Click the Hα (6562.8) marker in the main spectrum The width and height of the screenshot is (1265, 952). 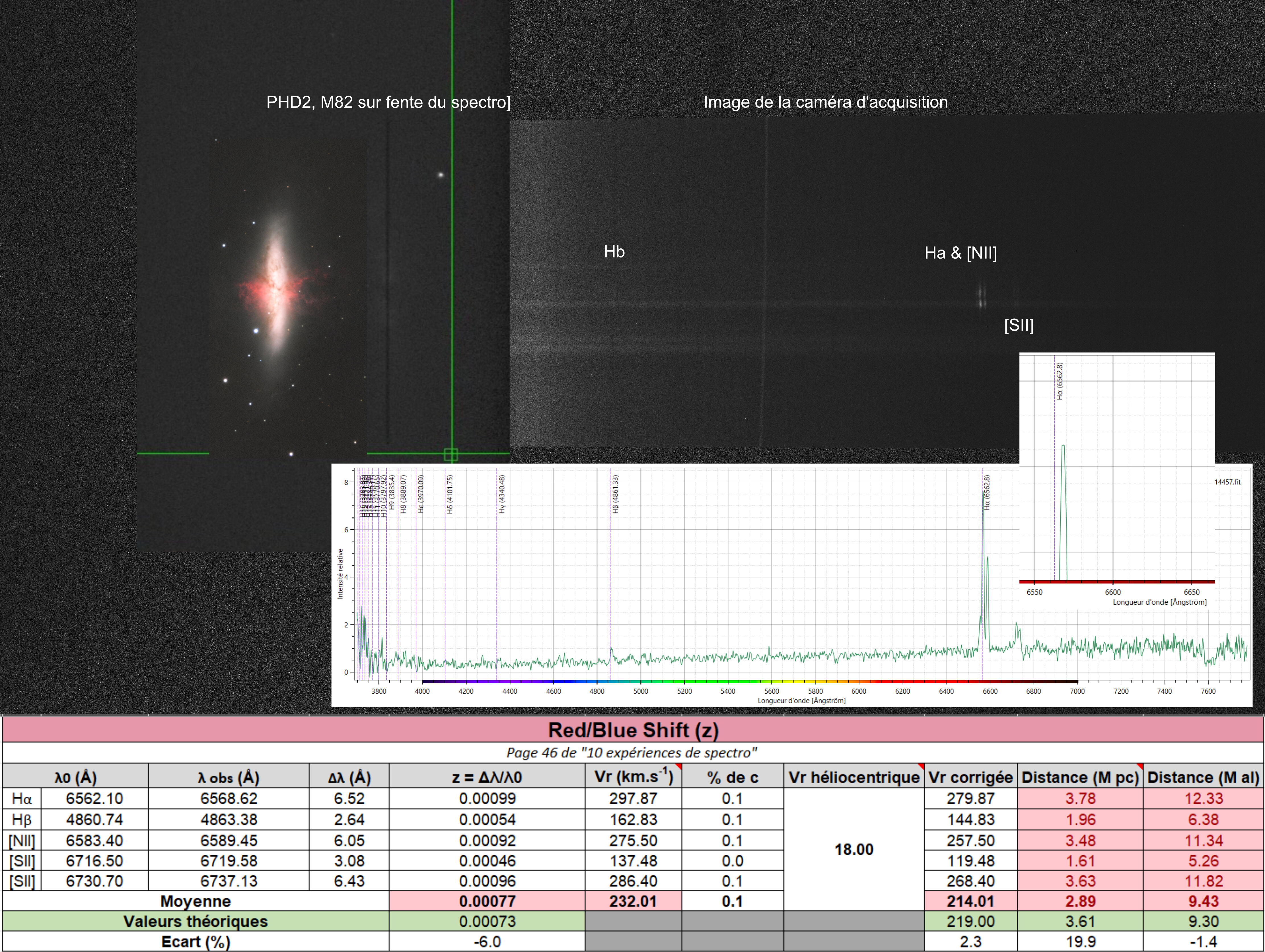coord(987,493)
